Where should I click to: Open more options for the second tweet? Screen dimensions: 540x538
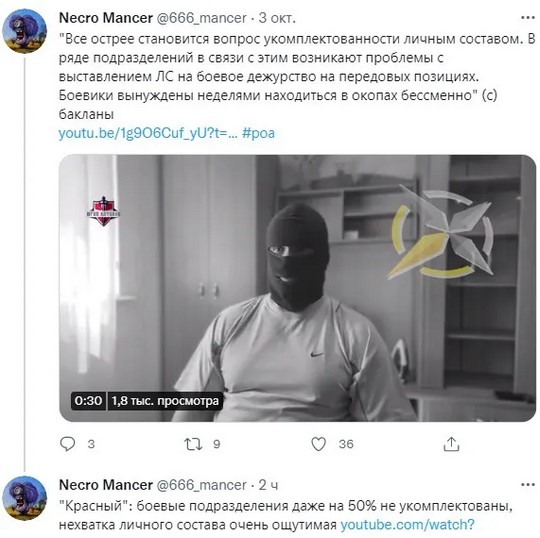coord(528,485)
